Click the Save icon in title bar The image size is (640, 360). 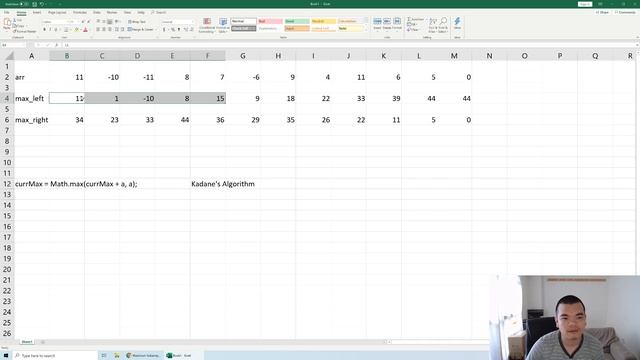coord(34,4)
